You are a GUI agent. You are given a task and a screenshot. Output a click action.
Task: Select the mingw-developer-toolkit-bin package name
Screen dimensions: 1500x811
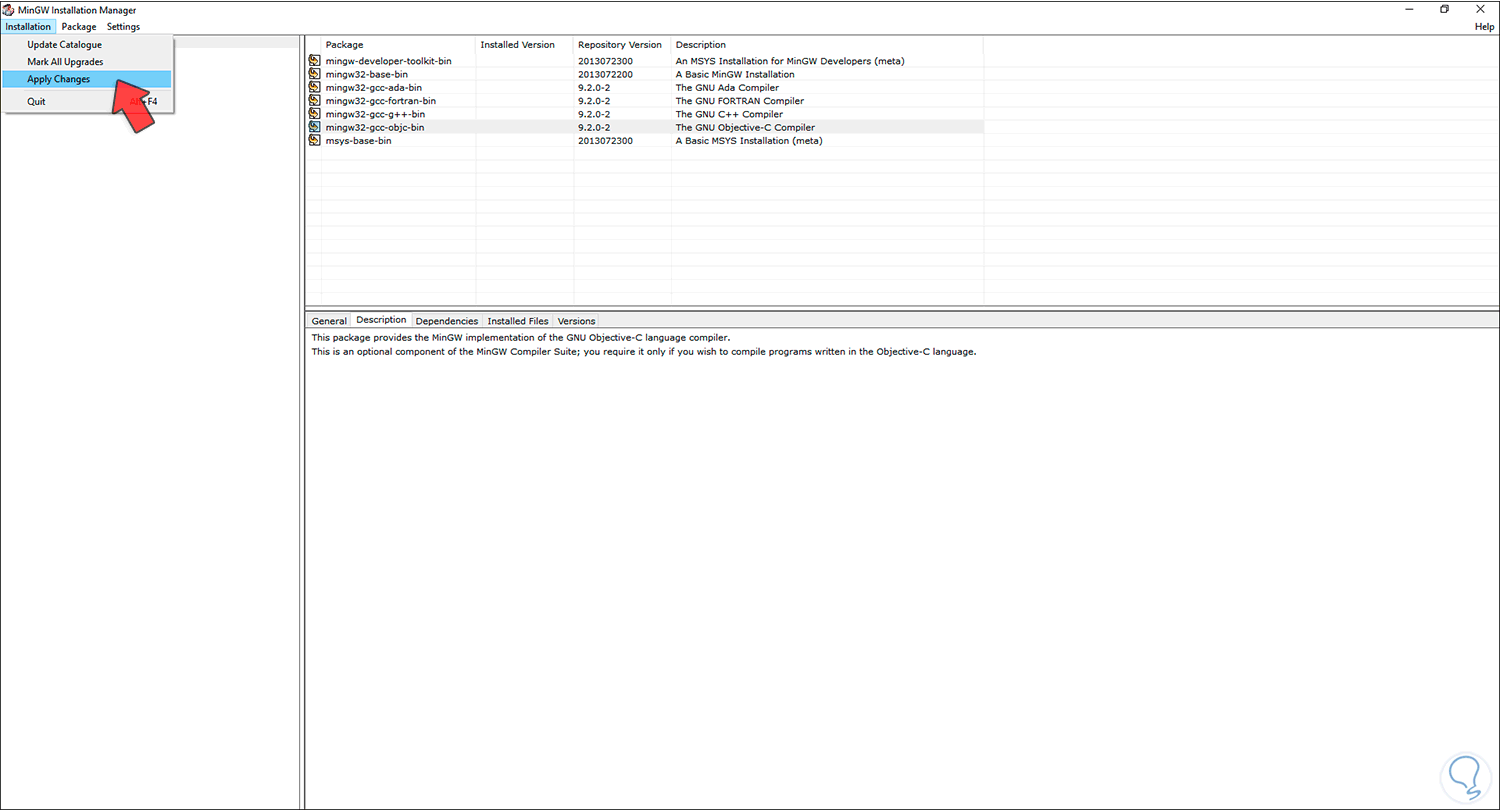(x=388, y=61)
